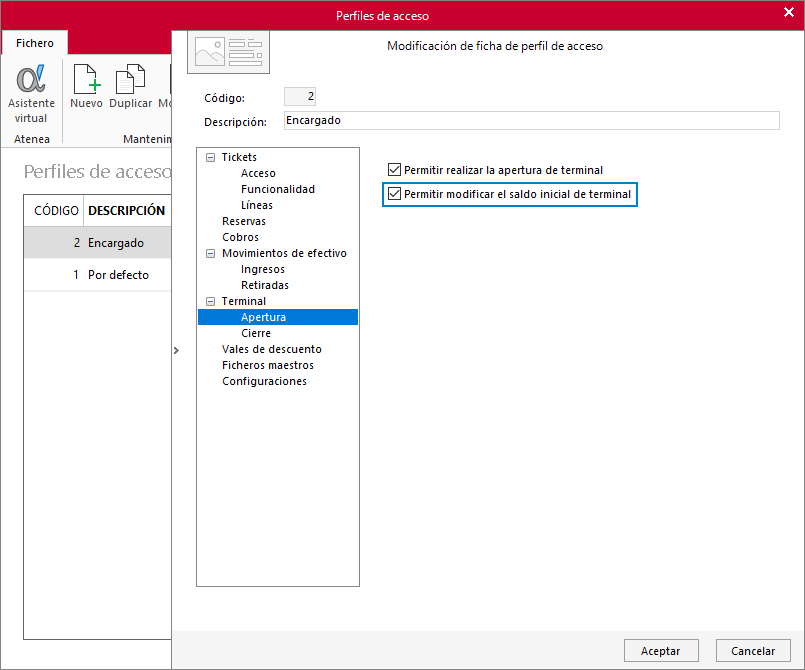
Task: Close the Perfiles de acceso window
Action: tap(789, 12)
